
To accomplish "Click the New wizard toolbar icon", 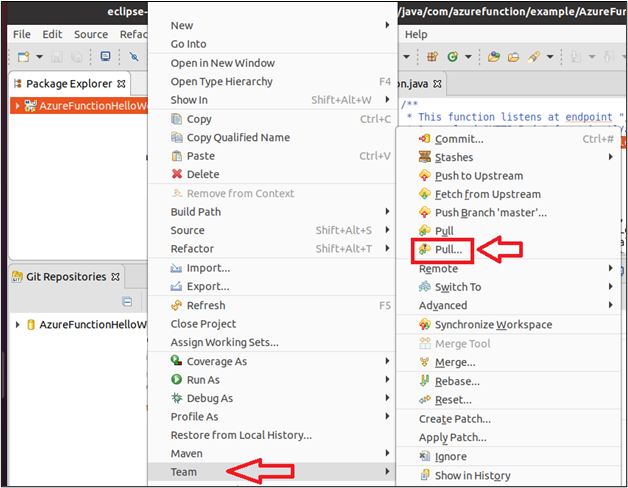I will point(24,56).
